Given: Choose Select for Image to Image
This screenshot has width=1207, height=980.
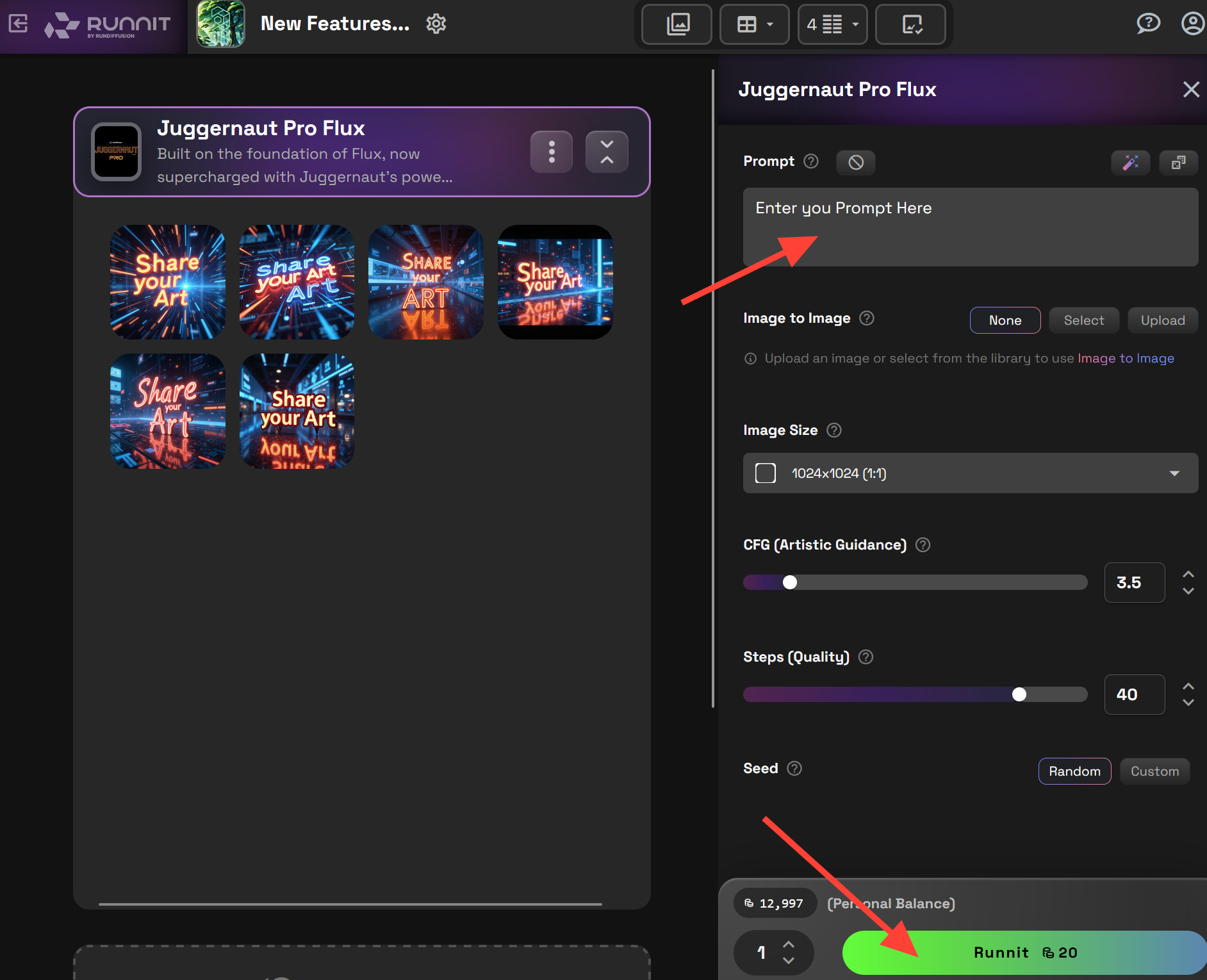Looking at the screenshot, I should pyautogui.click(x=1084, y=320).
